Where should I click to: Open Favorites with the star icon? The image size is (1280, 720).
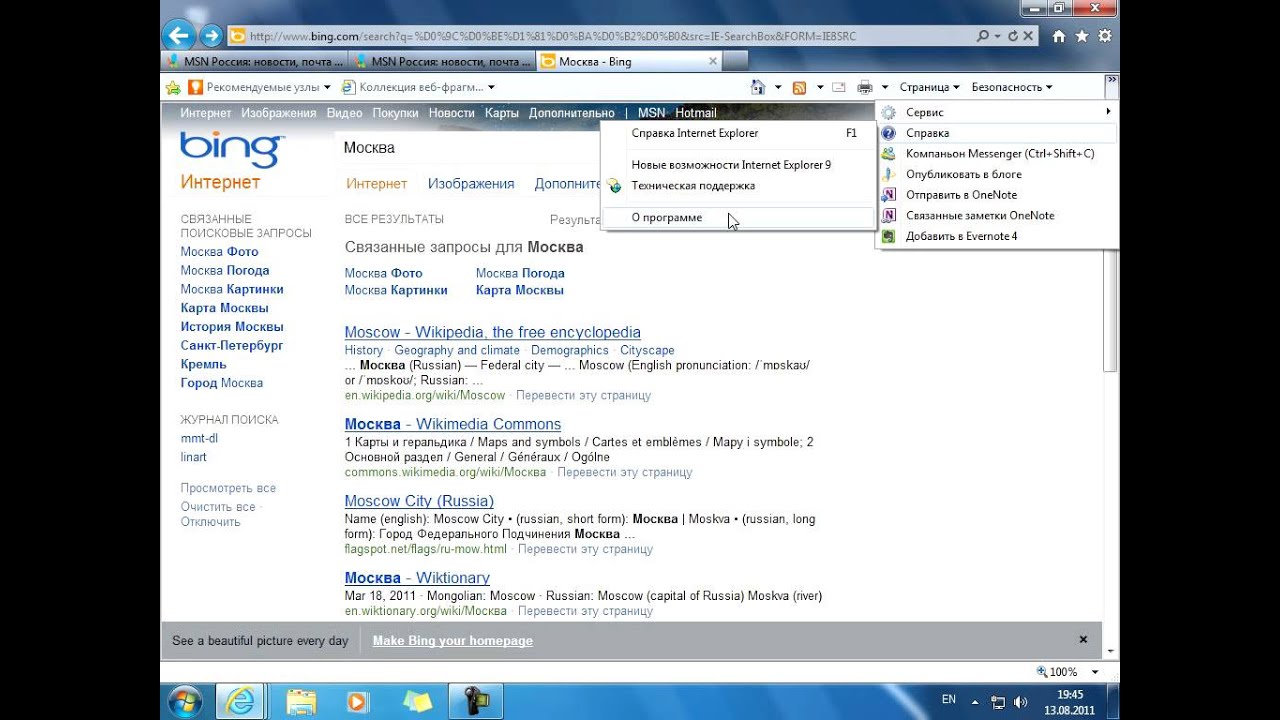coord(1082,36)
